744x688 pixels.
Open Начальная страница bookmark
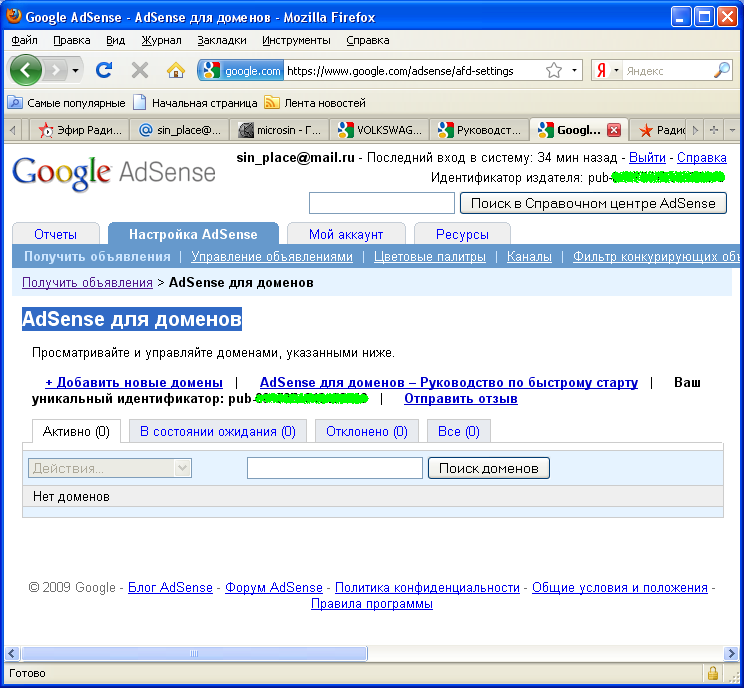pyautogui.click(x=195, y=103)
